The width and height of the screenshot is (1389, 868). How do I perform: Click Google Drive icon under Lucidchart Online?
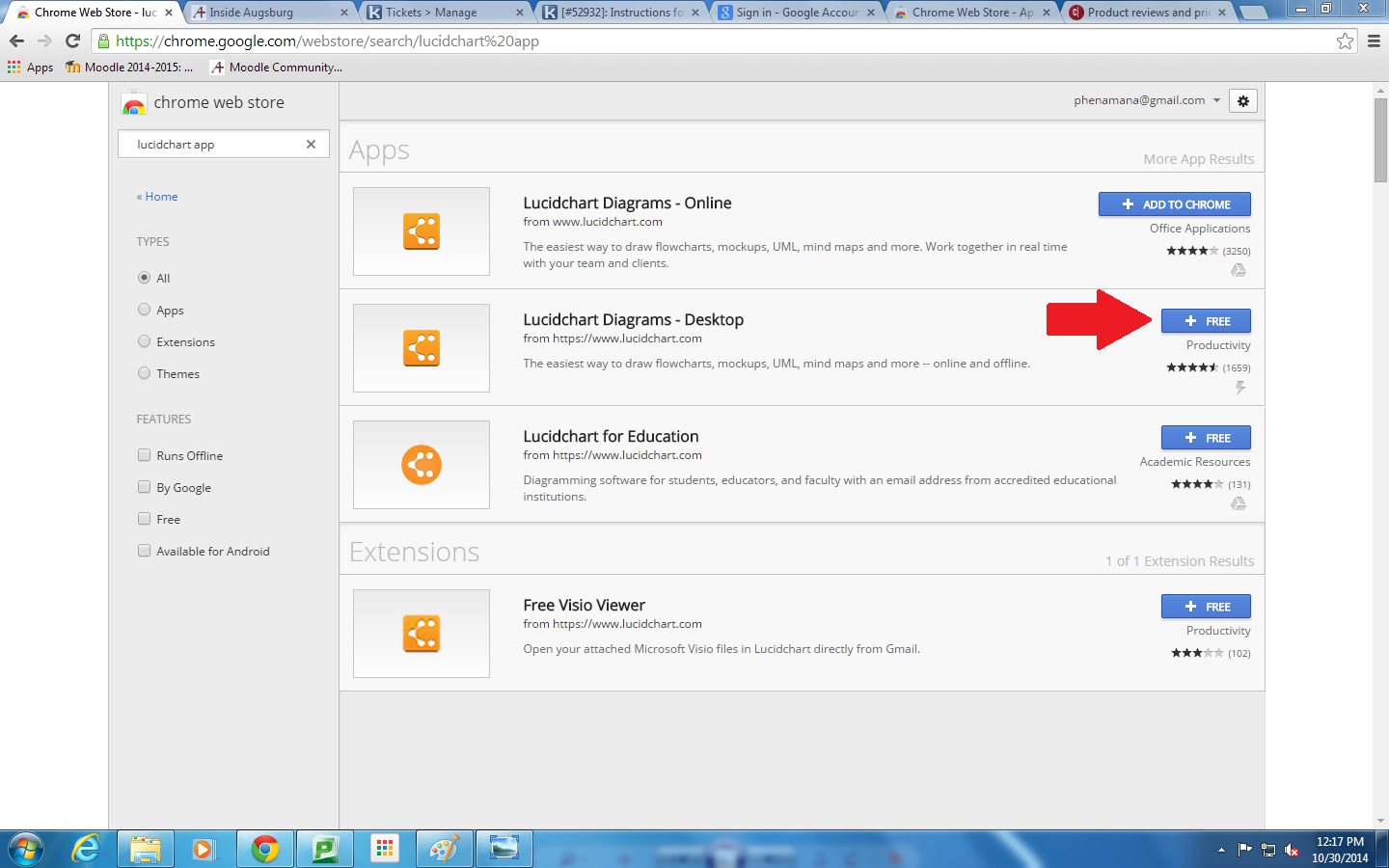pos(1239,271)
